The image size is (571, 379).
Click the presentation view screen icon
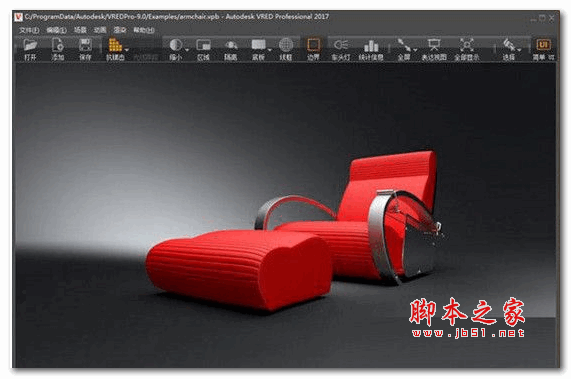click(x=434, y=45)
